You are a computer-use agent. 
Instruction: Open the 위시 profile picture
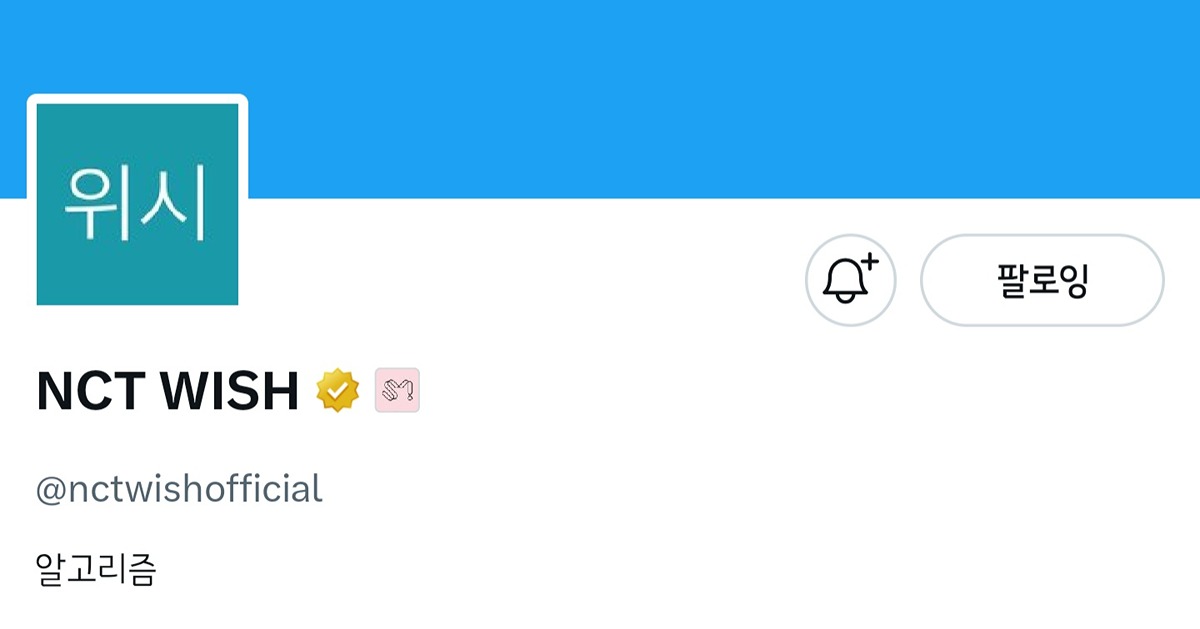click(137, 204)
